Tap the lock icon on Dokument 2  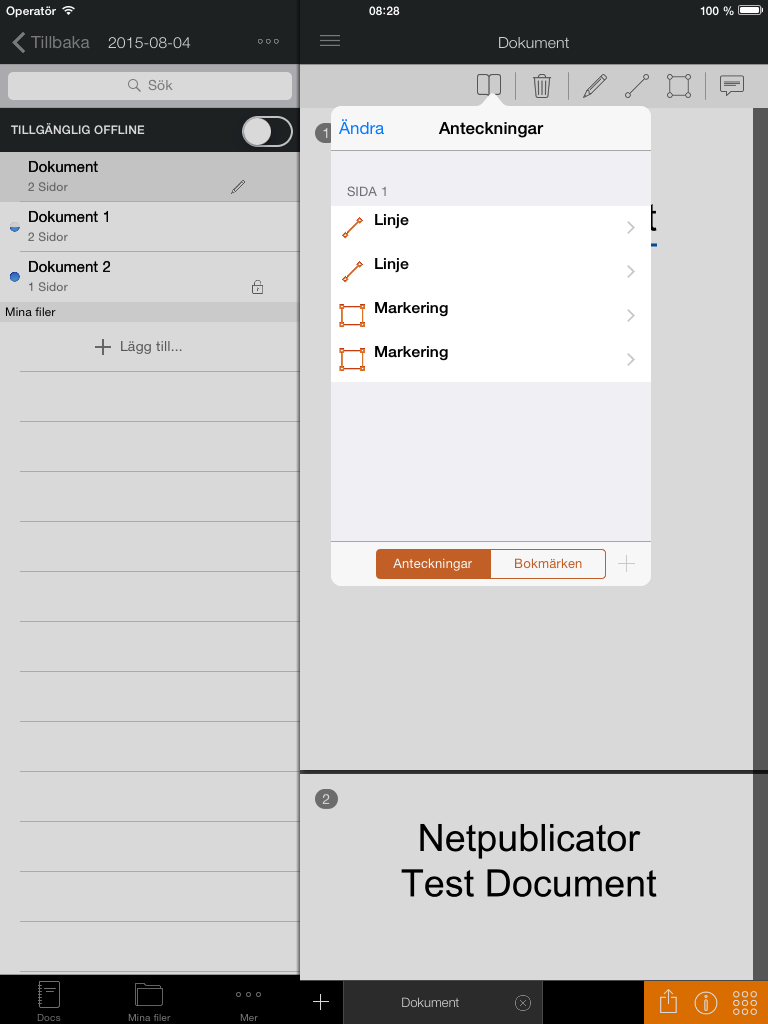click(257, 287)
